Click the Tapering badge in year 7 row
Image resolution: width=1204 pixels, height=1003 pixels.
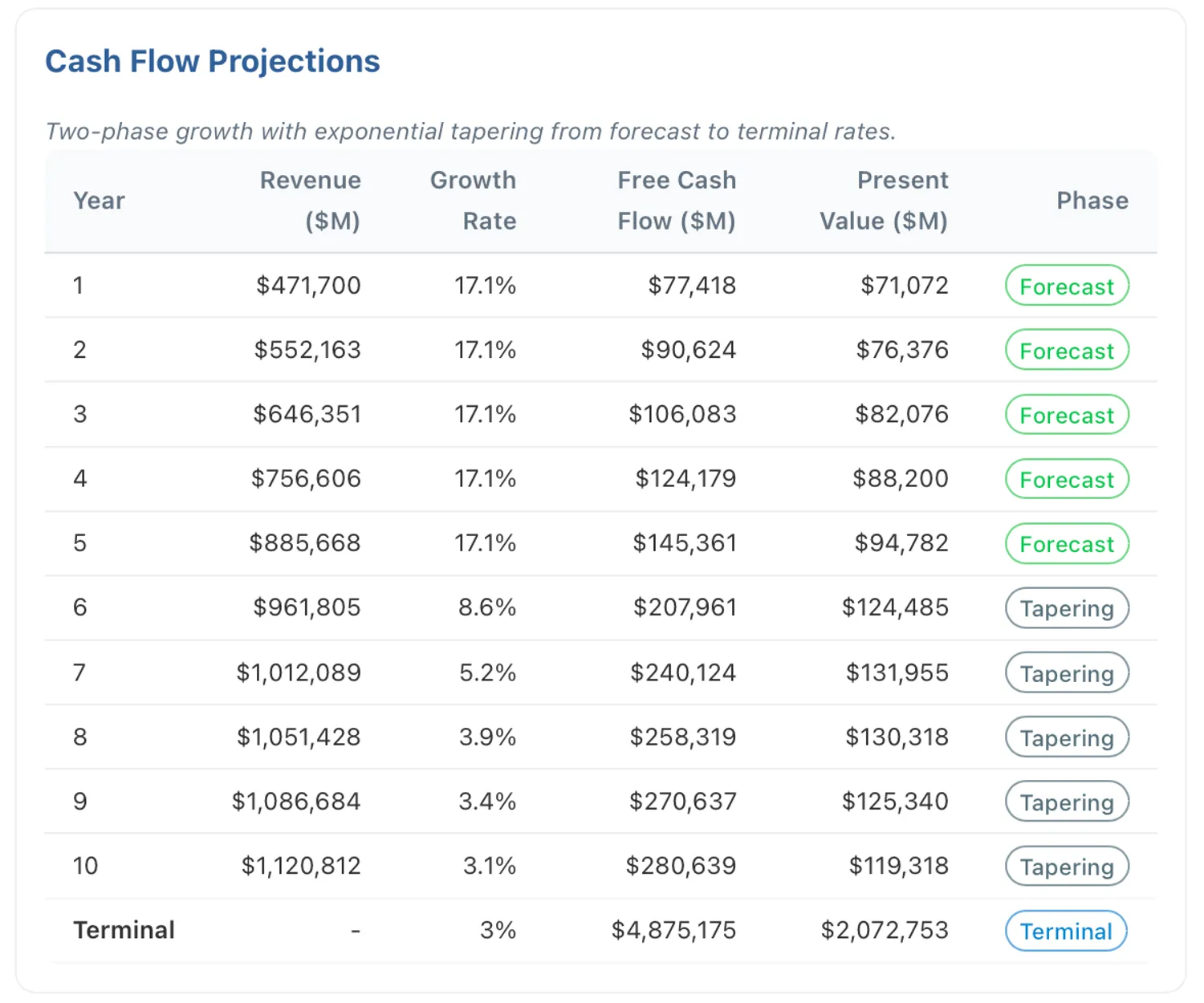click(1067, 672)
